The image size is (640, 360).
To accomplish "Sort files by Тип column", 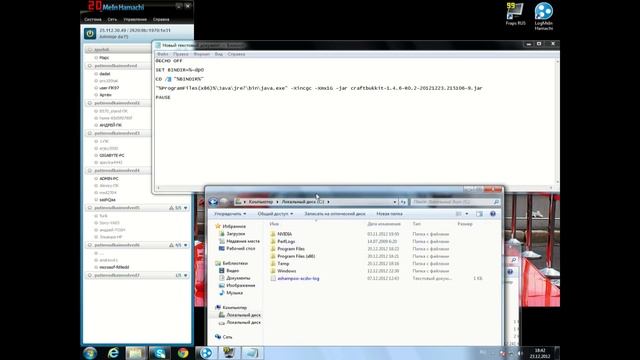I will [416, 224].
